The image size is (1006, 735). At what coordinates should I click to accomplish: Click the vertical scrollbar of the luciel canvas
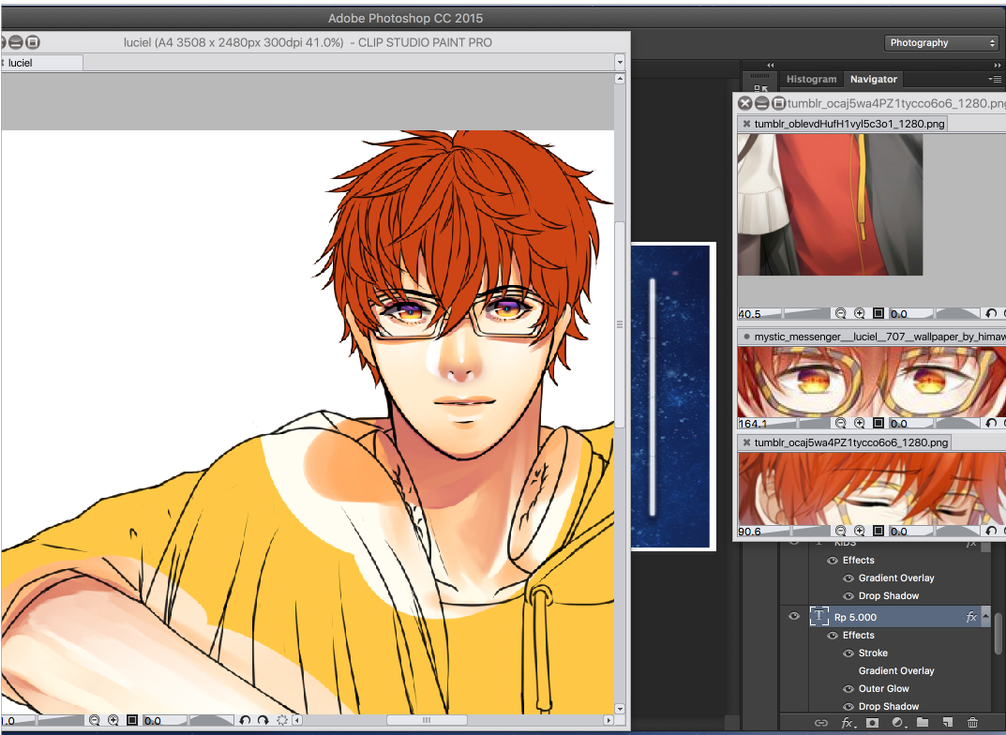click(619, 324)
